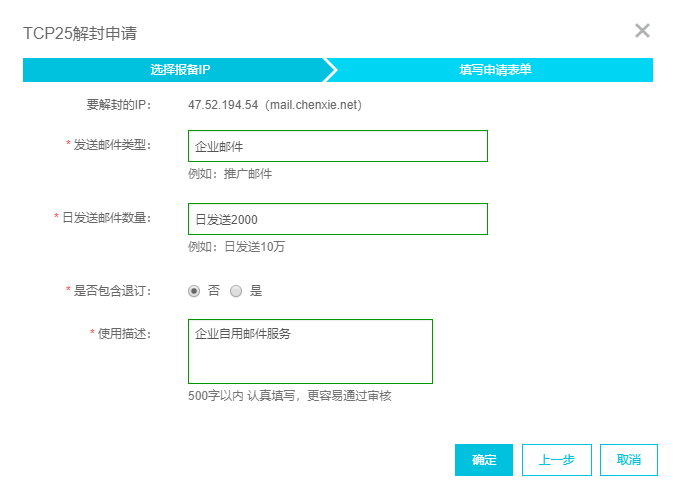Confirm the form with the 确定 button
The image size is (676, 492).
pyautogui.click(x=484, y=460)
